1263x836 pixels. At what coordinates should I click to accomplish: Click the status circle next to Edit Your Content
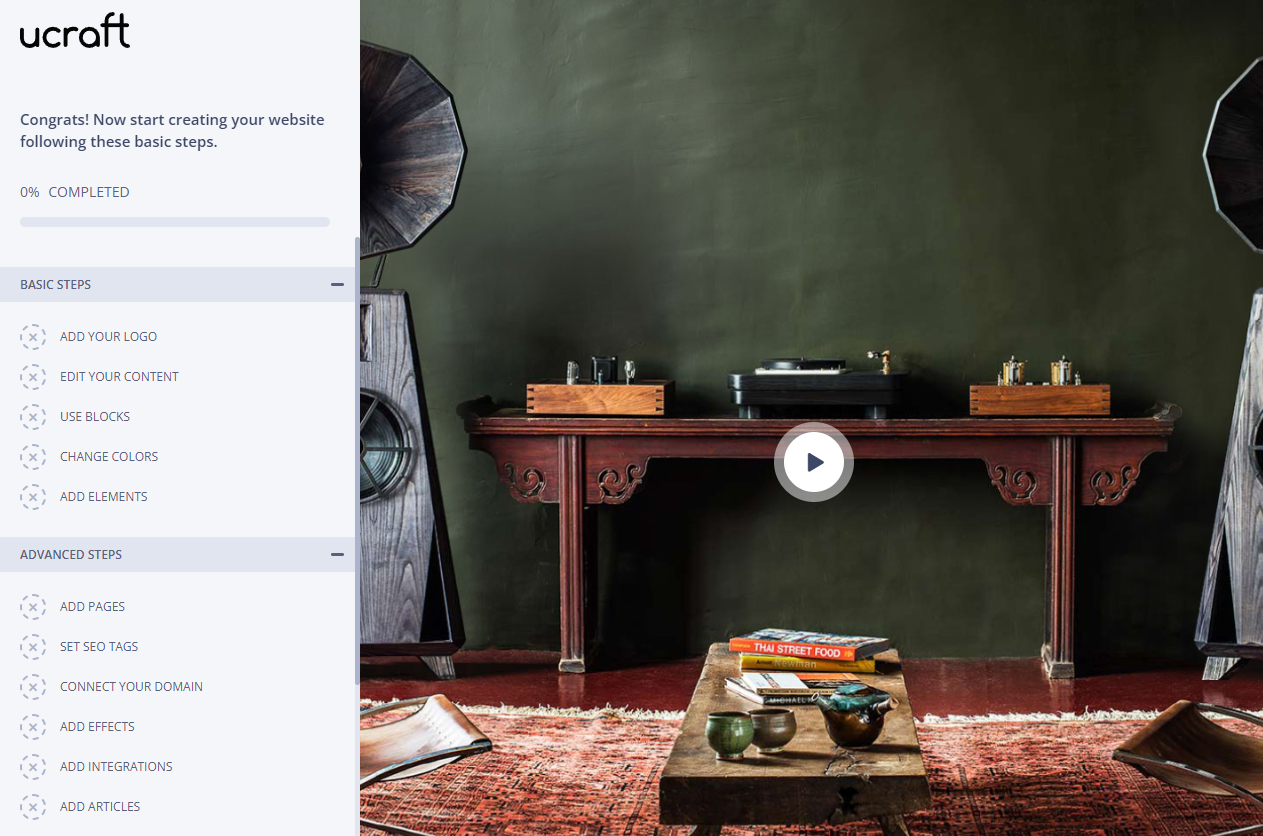(33, 377)
